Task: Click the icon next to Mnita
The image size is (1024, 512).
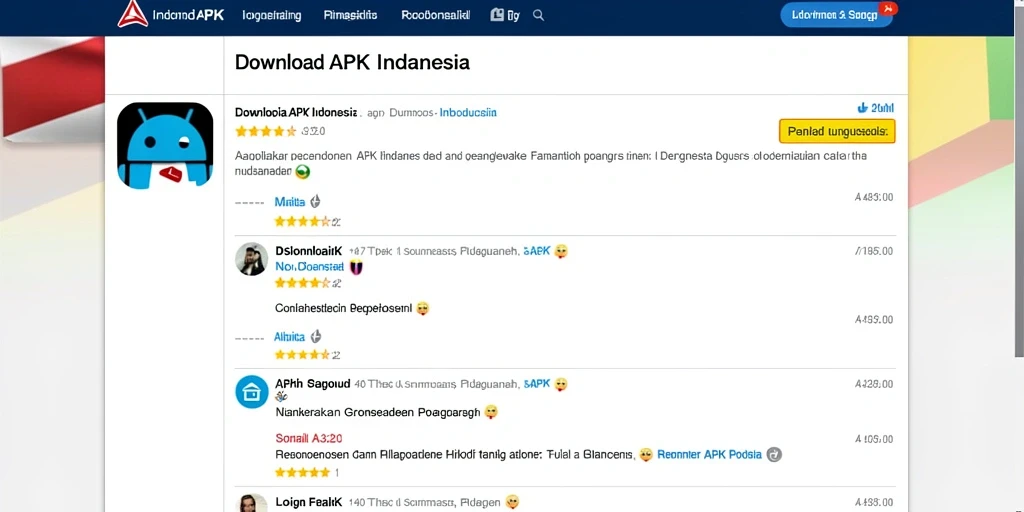Action: (315, 202)
